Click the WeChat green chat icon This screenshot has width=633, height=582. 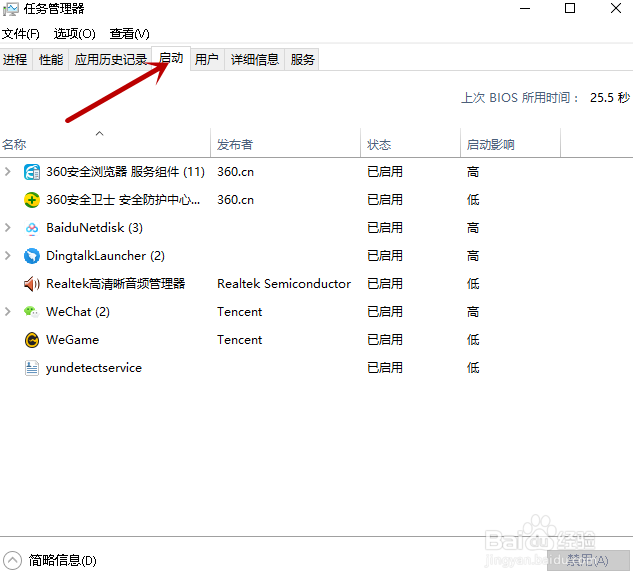tap(31, 312)
